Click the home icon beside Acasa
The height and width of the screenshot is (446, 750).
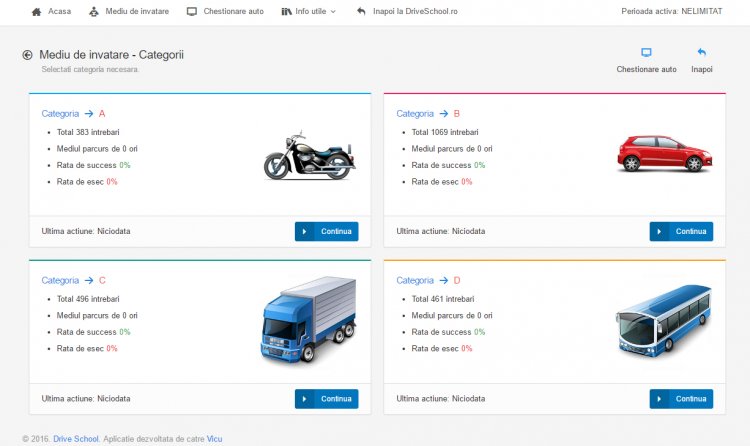point(36,11)
